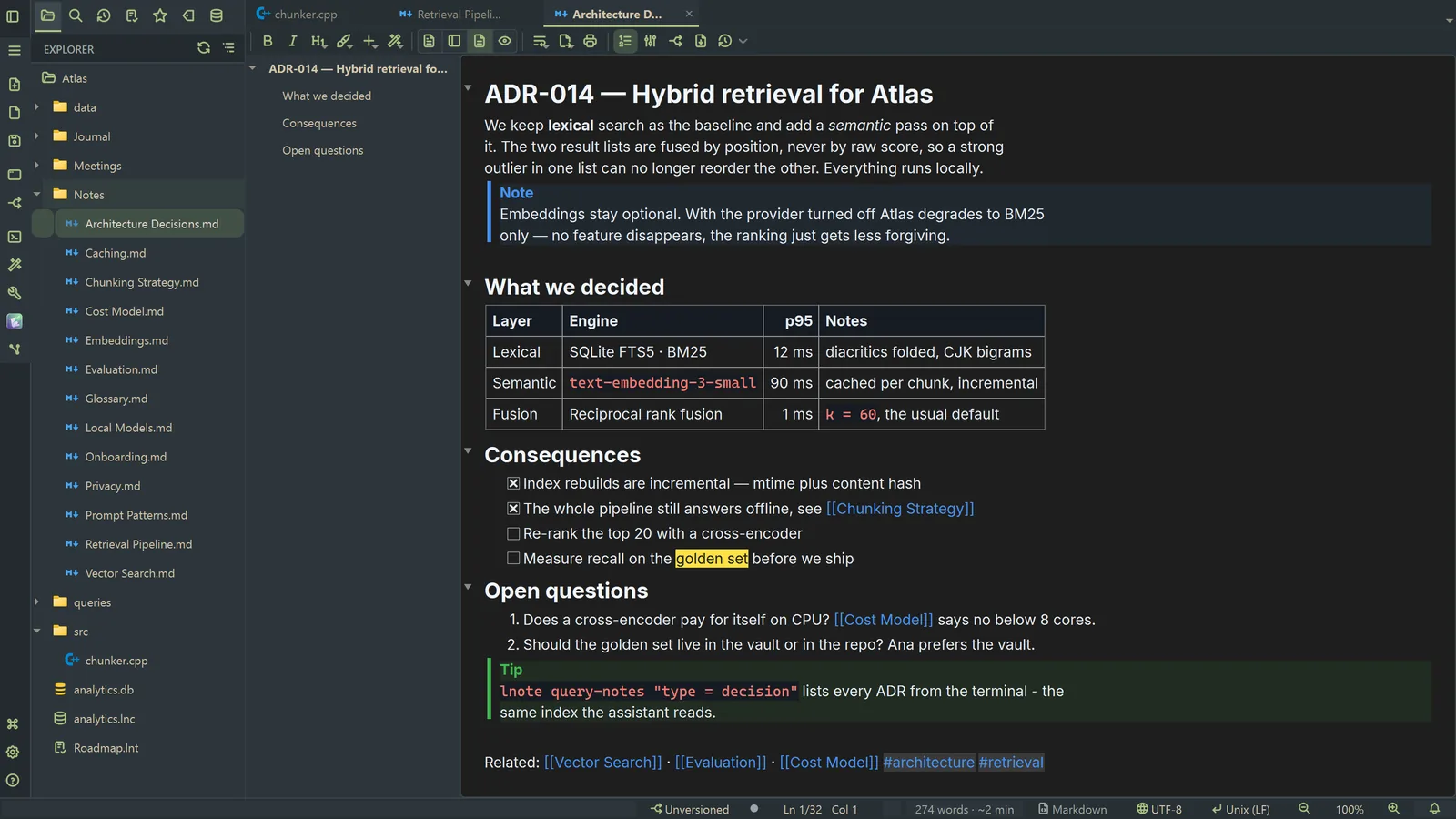
Task: Jump to Consequences in the outline
Action: coord(319,124)
